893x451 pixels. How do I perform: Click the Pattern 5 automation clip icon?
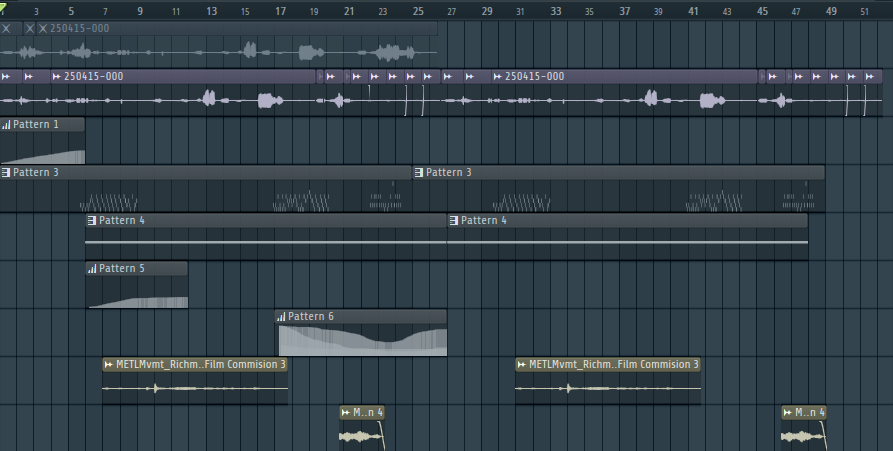point(92,268)
